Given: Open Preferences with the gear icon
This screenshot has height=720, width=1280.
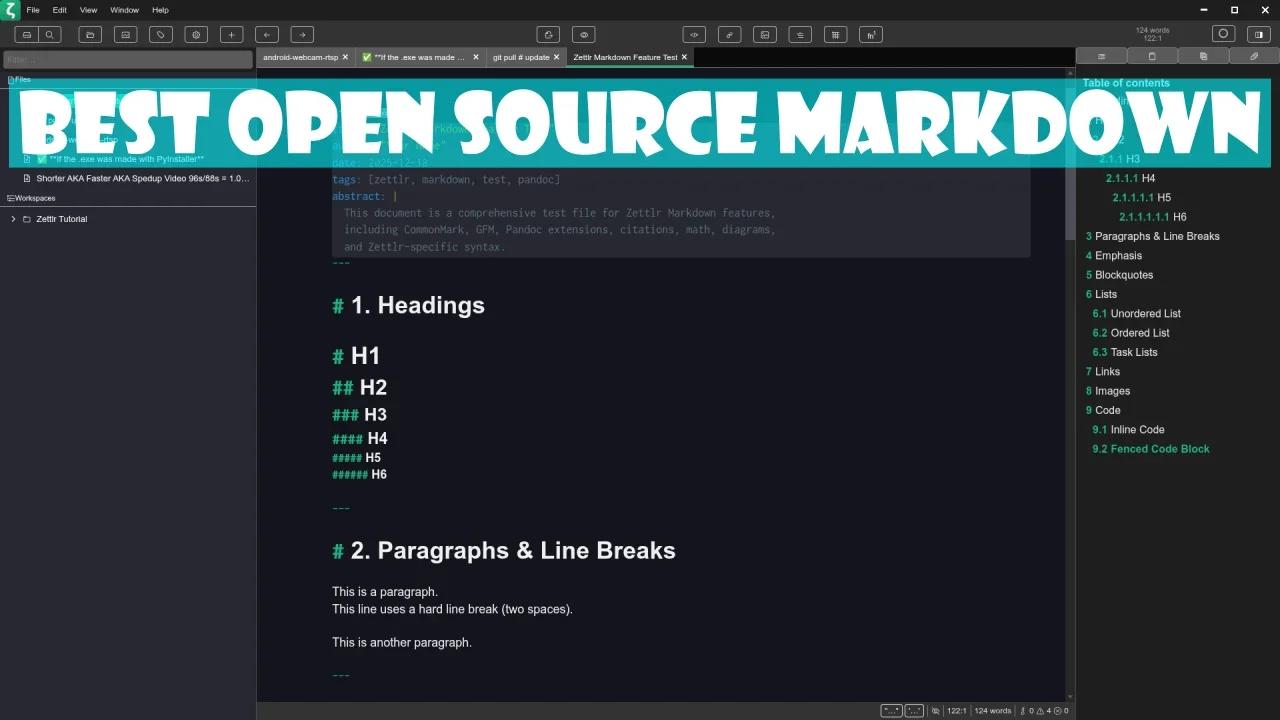Looking at the screenshot, I should pyautogui.click(x=196, y=34).
